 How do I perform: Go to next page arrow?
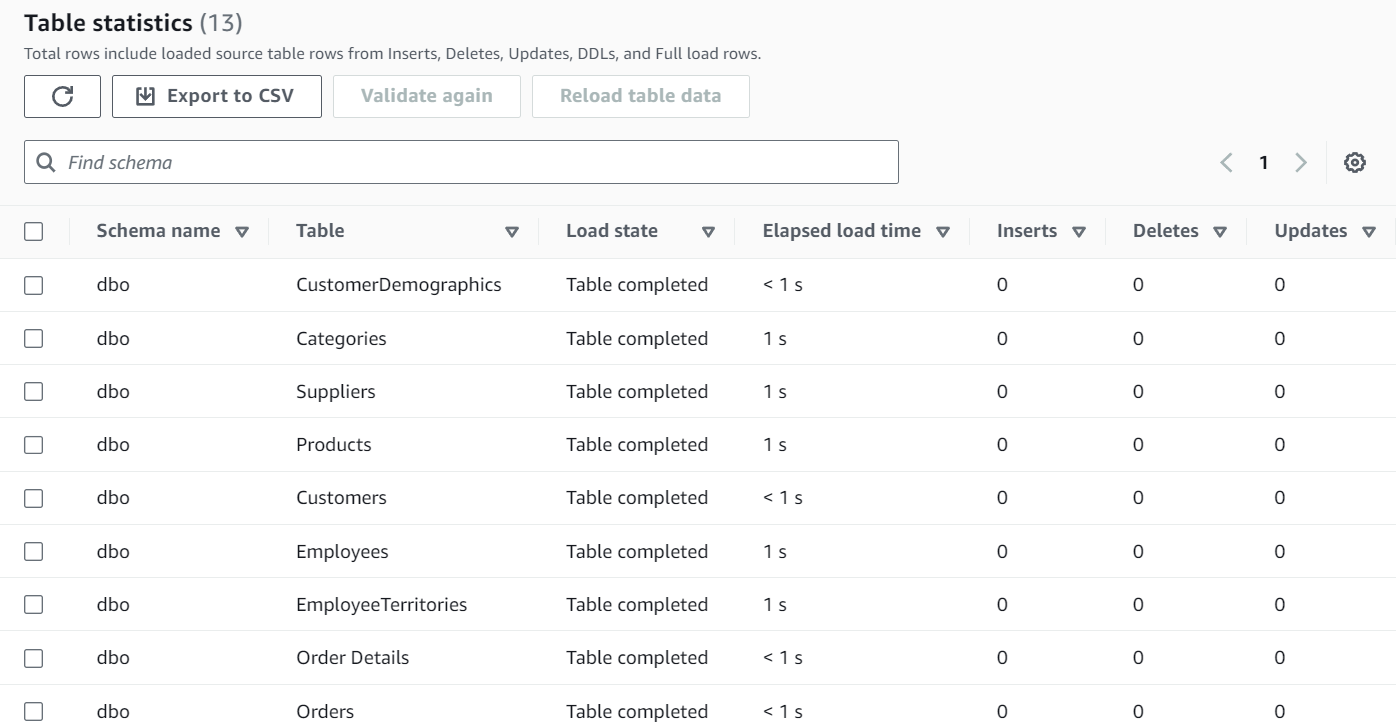1301,162
